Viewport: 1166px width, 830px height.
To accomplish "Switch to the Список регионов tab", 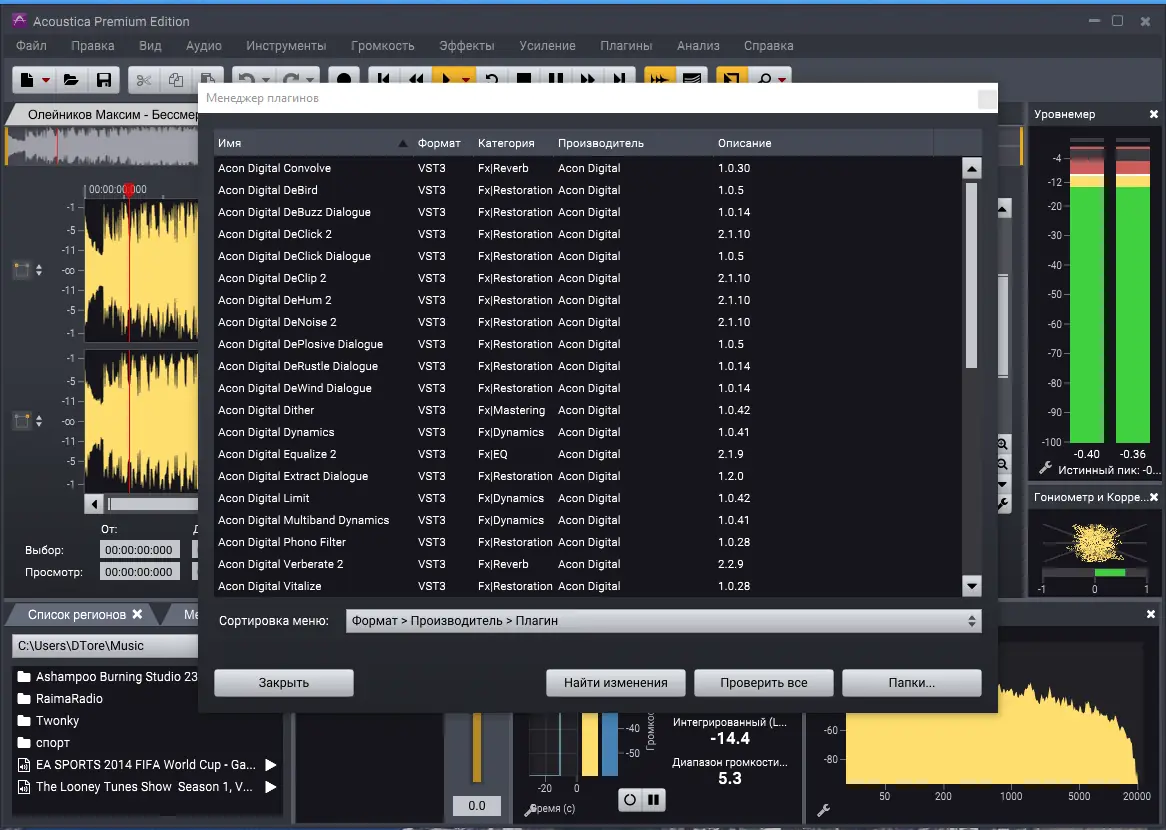I will [x=77, y=614].
